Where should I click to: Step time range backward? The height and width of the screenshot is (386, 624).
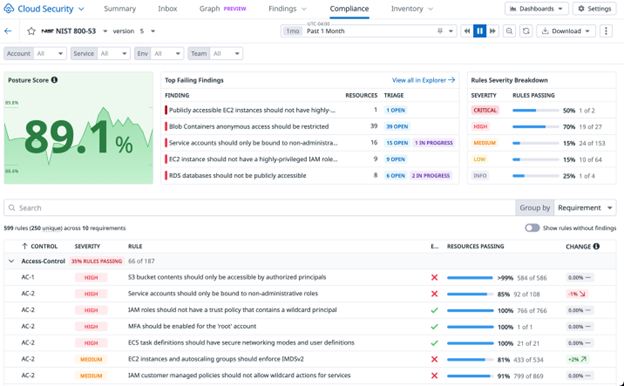tap(467, 31)
